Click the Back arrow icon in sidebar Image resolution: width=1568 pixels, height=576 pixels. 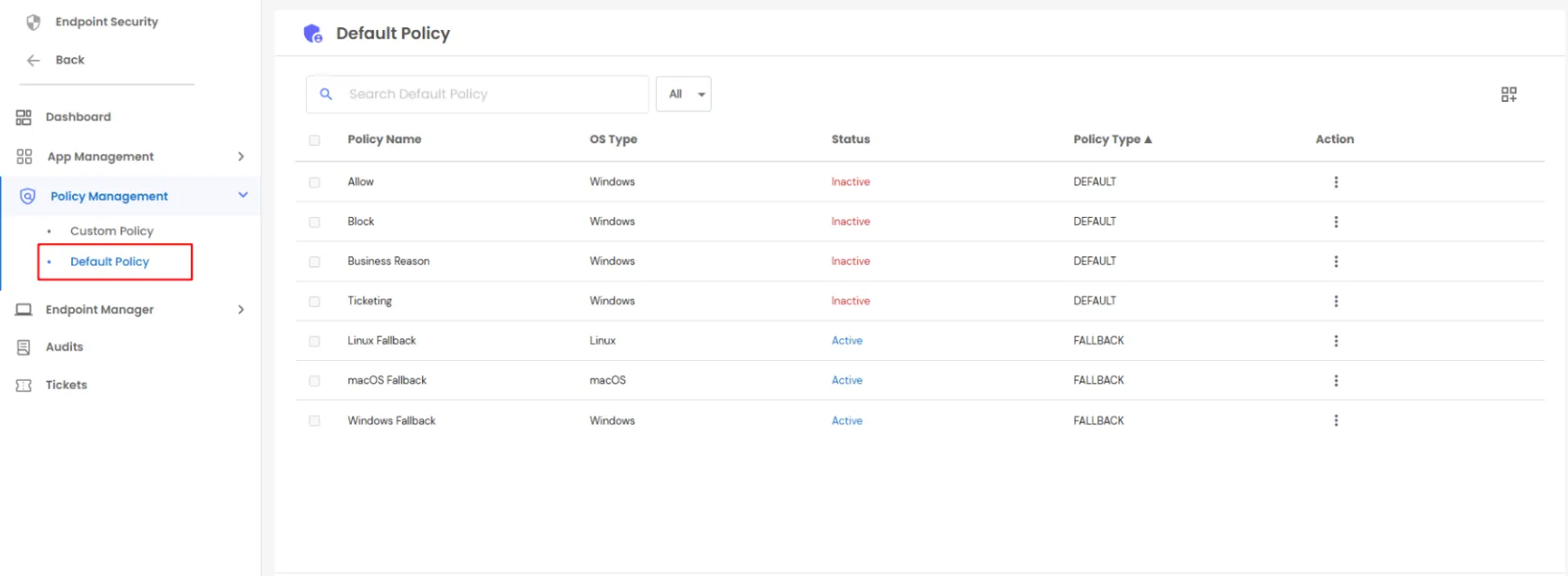click(x=34, y=60)
